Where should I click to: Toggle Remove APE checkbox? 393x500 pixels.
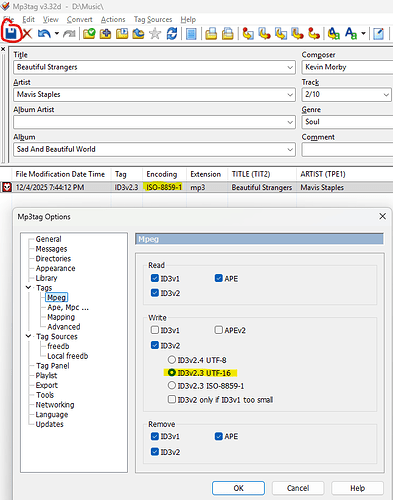[x=219, y=436]
